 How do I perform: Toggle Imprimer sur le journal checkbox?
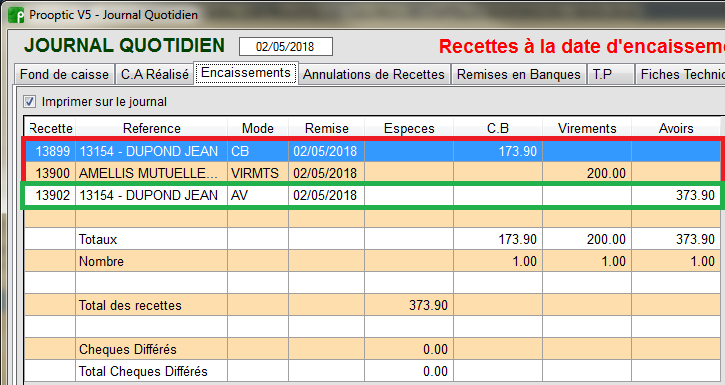(30, 102)
